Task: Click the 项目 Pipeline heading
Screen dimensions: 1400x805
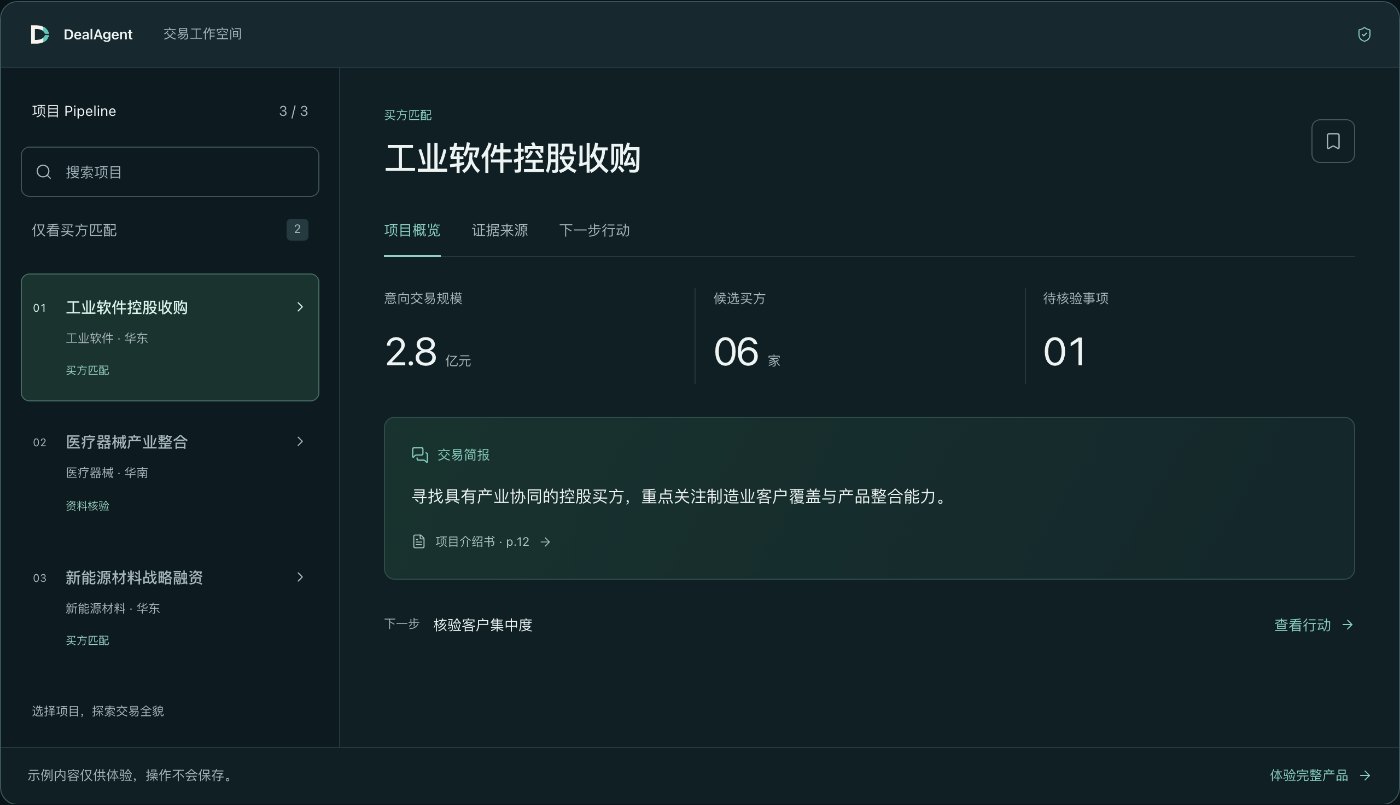Action: click(74, 111)
